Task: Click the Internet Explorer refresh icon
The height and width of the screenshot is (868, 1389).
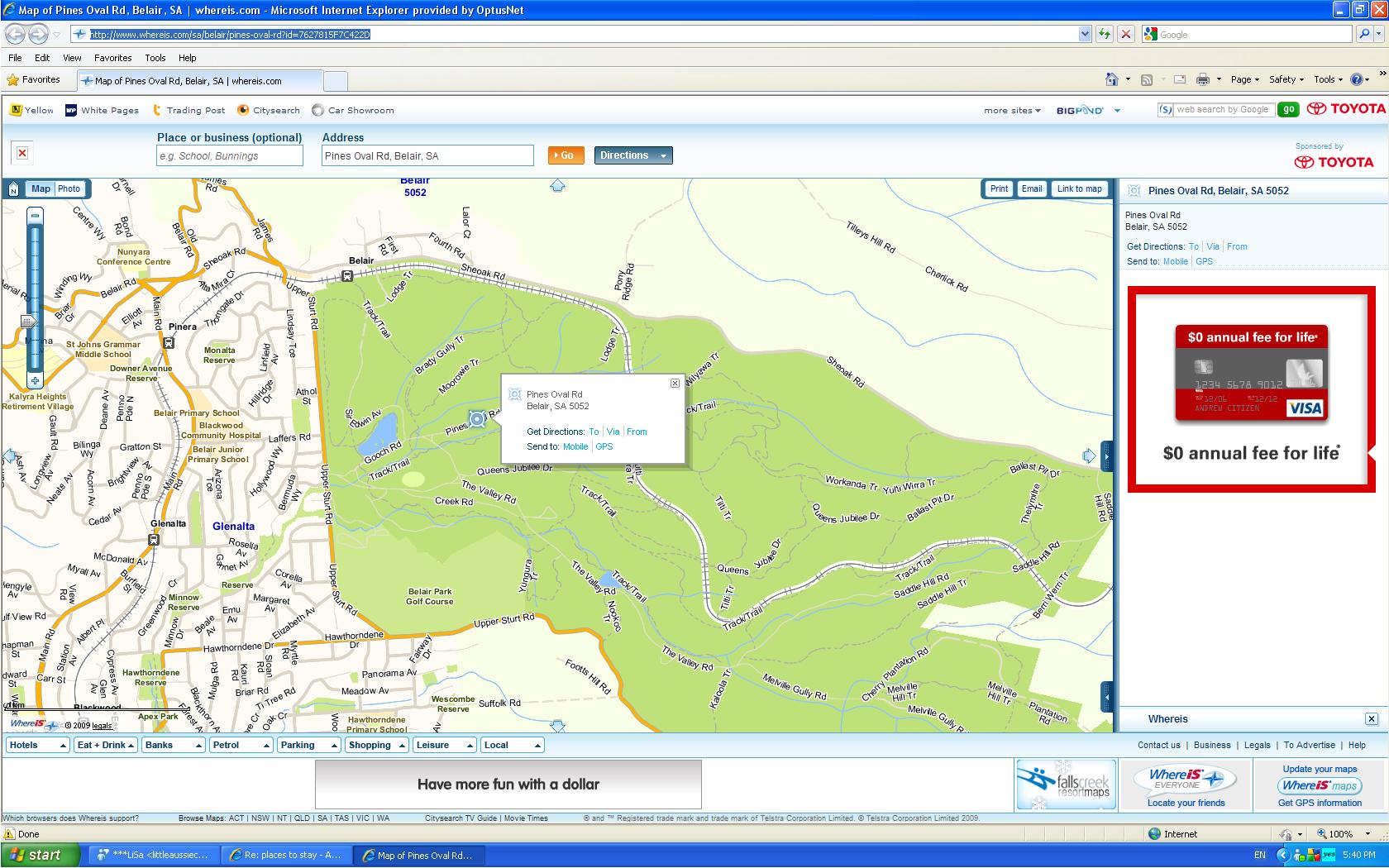Action: (x=1104, y=34)
